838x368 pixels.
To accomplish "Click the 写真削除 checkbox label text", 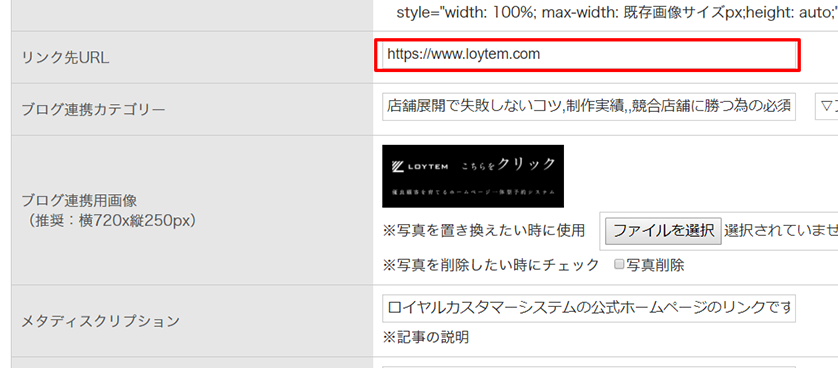I will (x=655, y=265).
